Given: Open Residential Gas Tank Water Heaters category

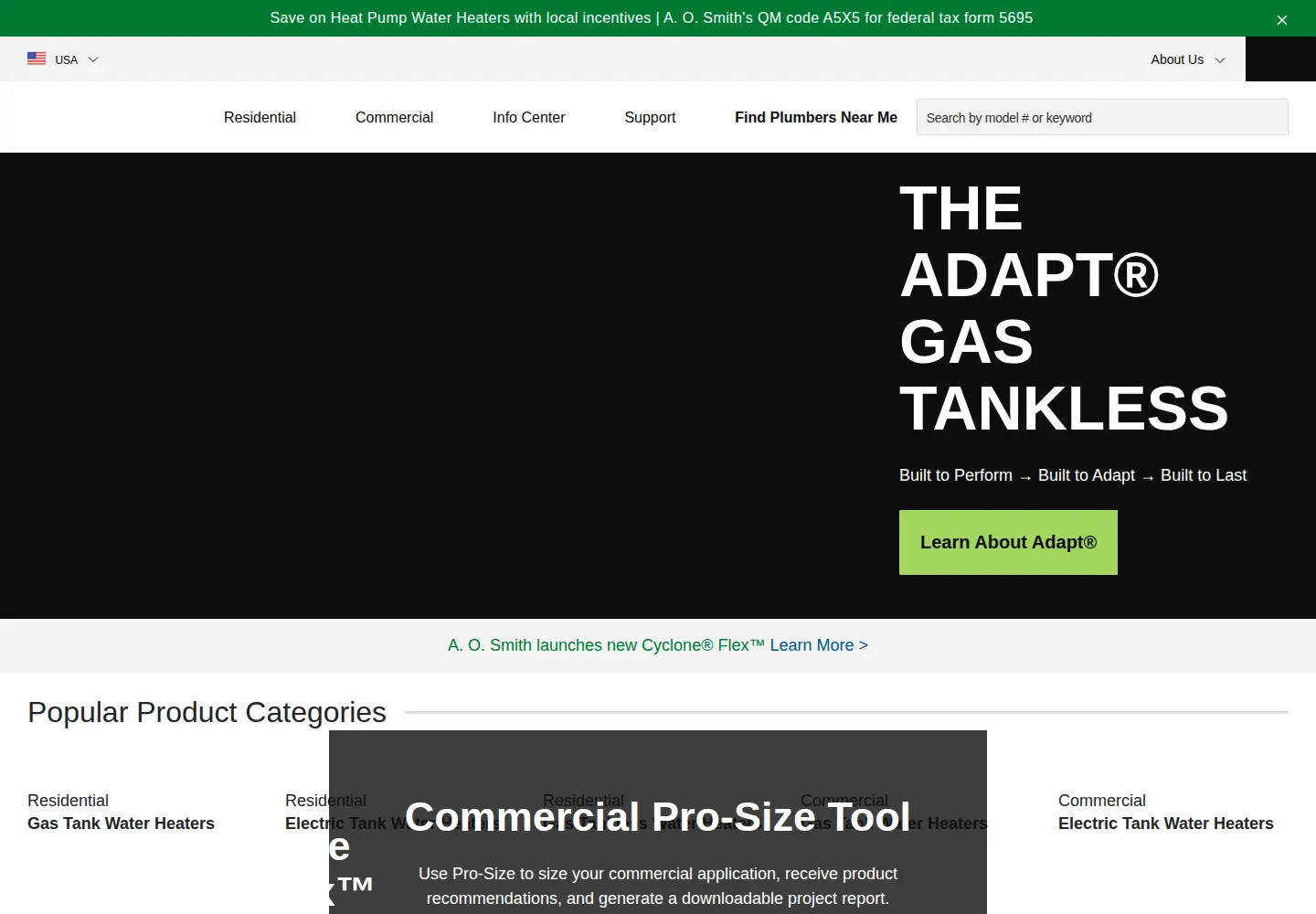Looking at the screenshot, I should click(x=121, y=812).
